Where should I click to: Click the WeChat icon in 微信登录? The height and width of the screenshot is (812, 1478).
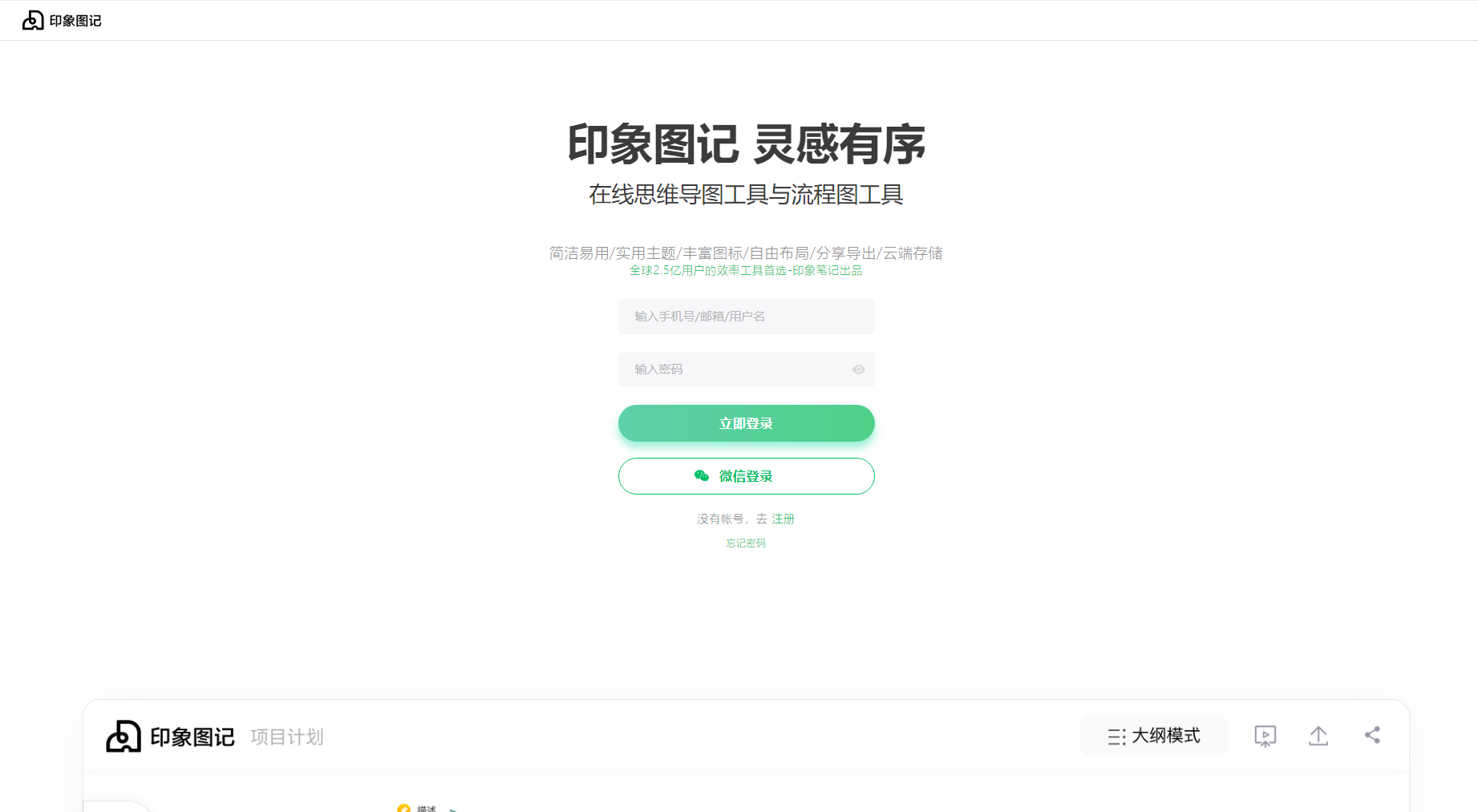(702, 476)
